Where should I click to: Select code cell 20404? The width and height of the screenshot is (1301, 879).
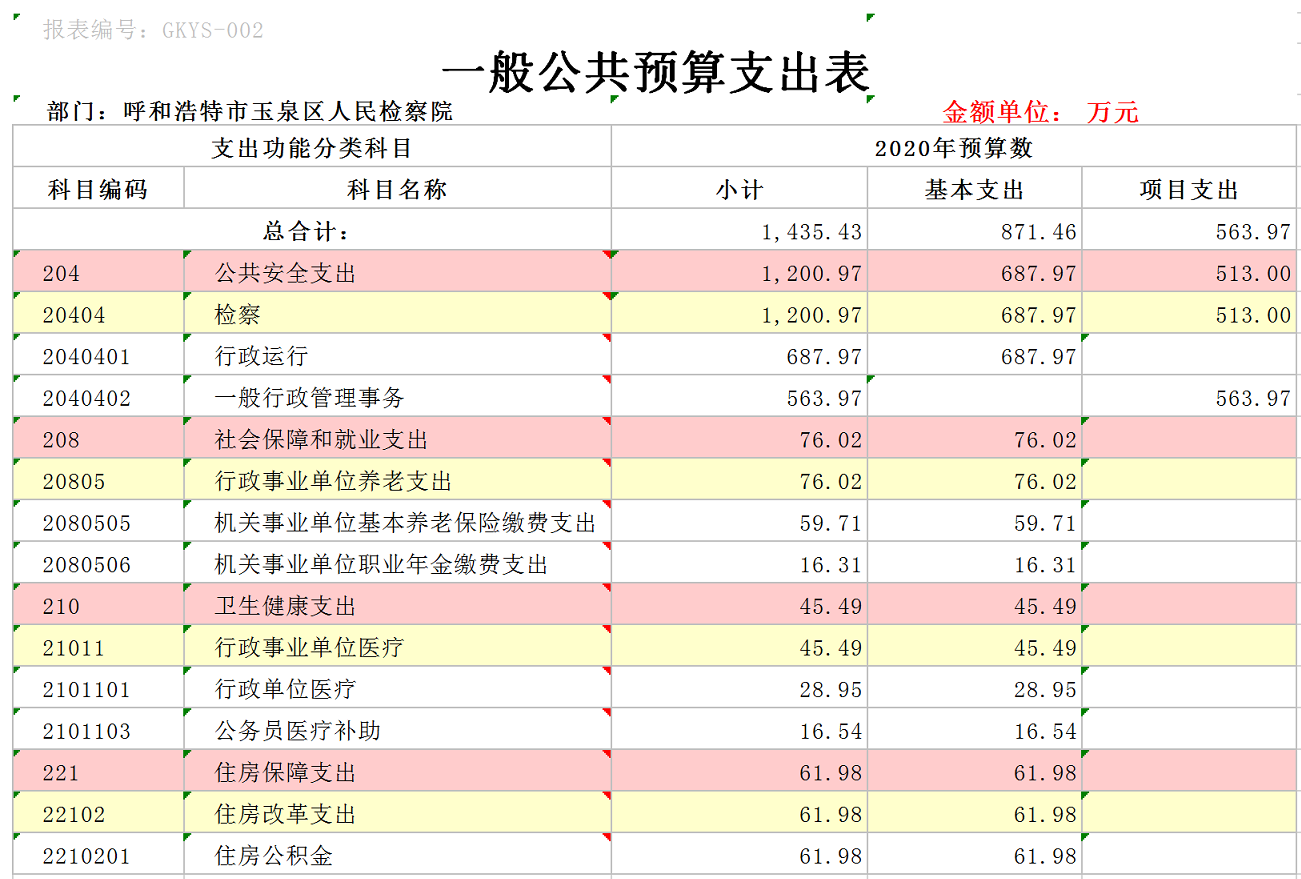(x=98, y=314)
